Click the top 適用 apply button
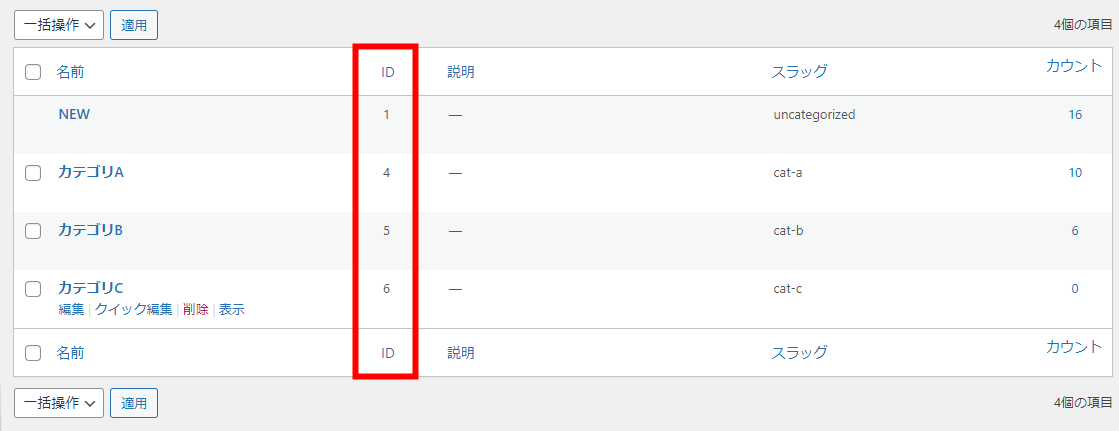Screen dimensions: 1119x431 coord(134,25)
